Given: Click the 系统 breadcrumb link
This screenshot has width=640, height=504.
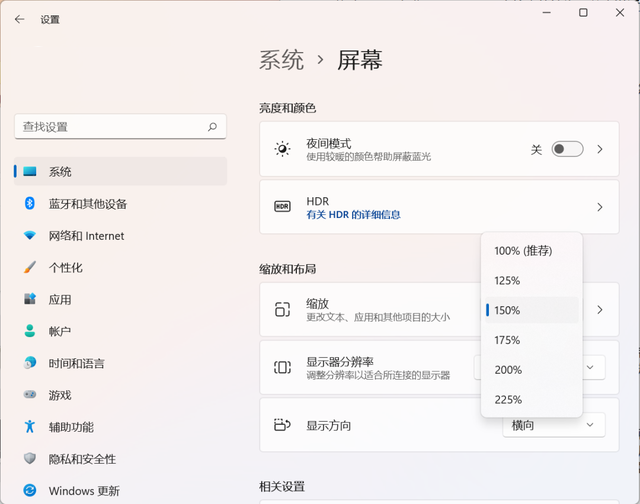Looking at the screenshot, I should [x=281, y=60].
